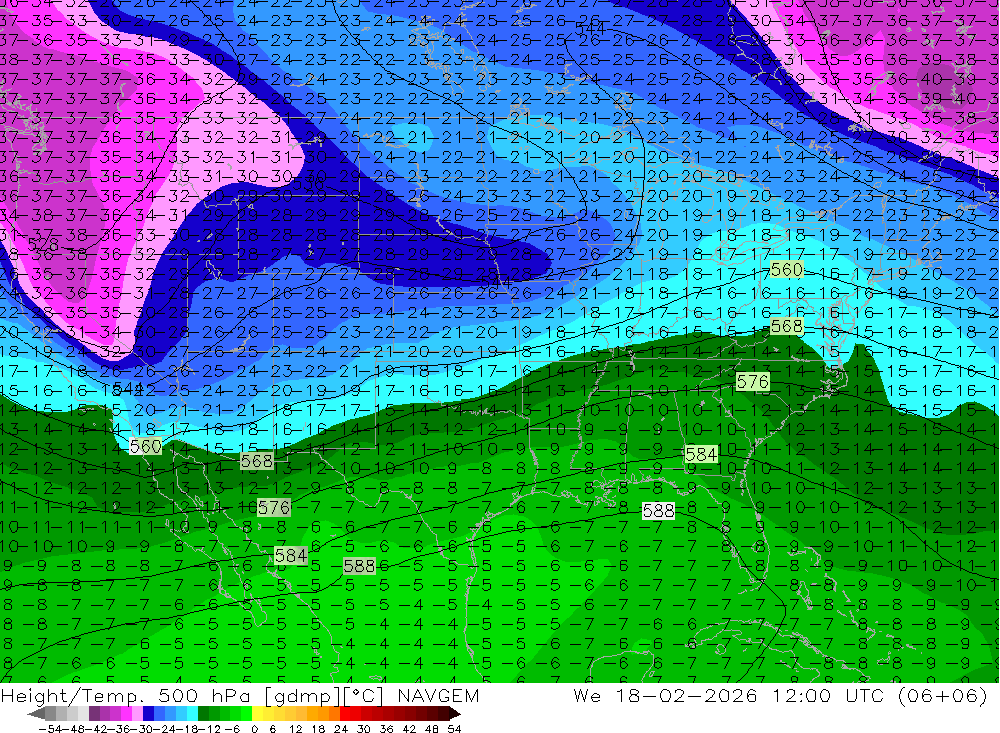
Task: Click the '12:00 UTC' time text
Action: (x=830, y=695)
